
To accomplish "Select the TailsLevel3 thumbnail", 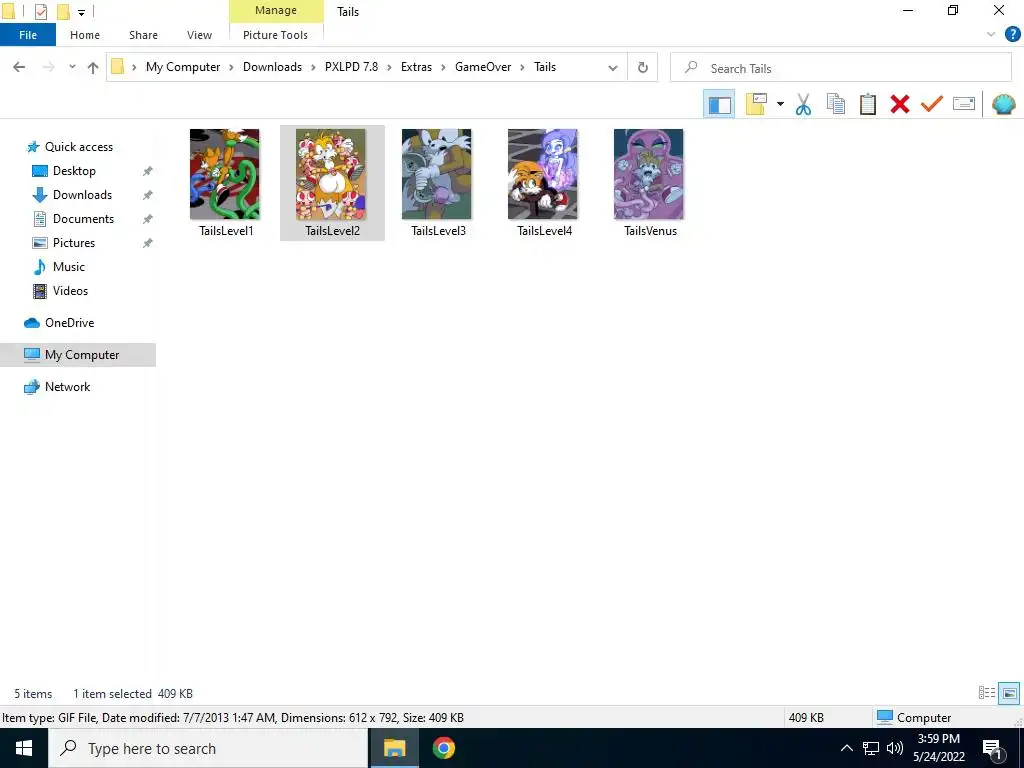I will point(437,174).
